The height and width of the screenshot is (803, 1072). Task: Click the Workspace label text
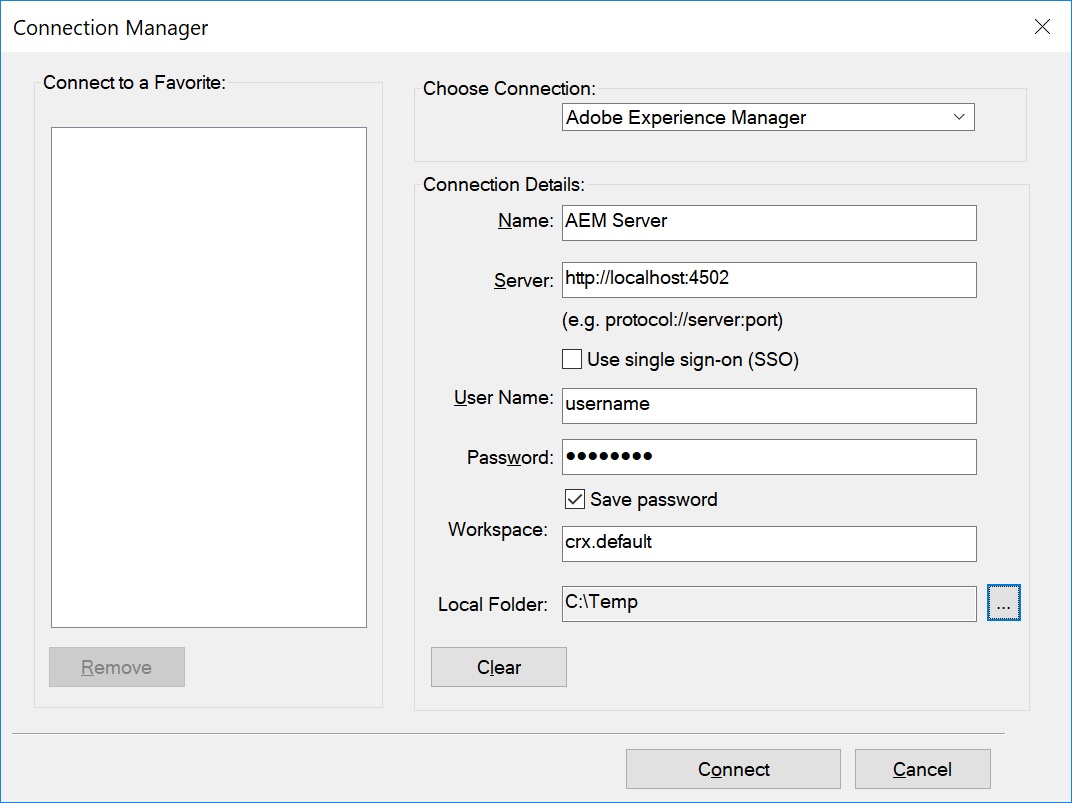coord(497,530)
